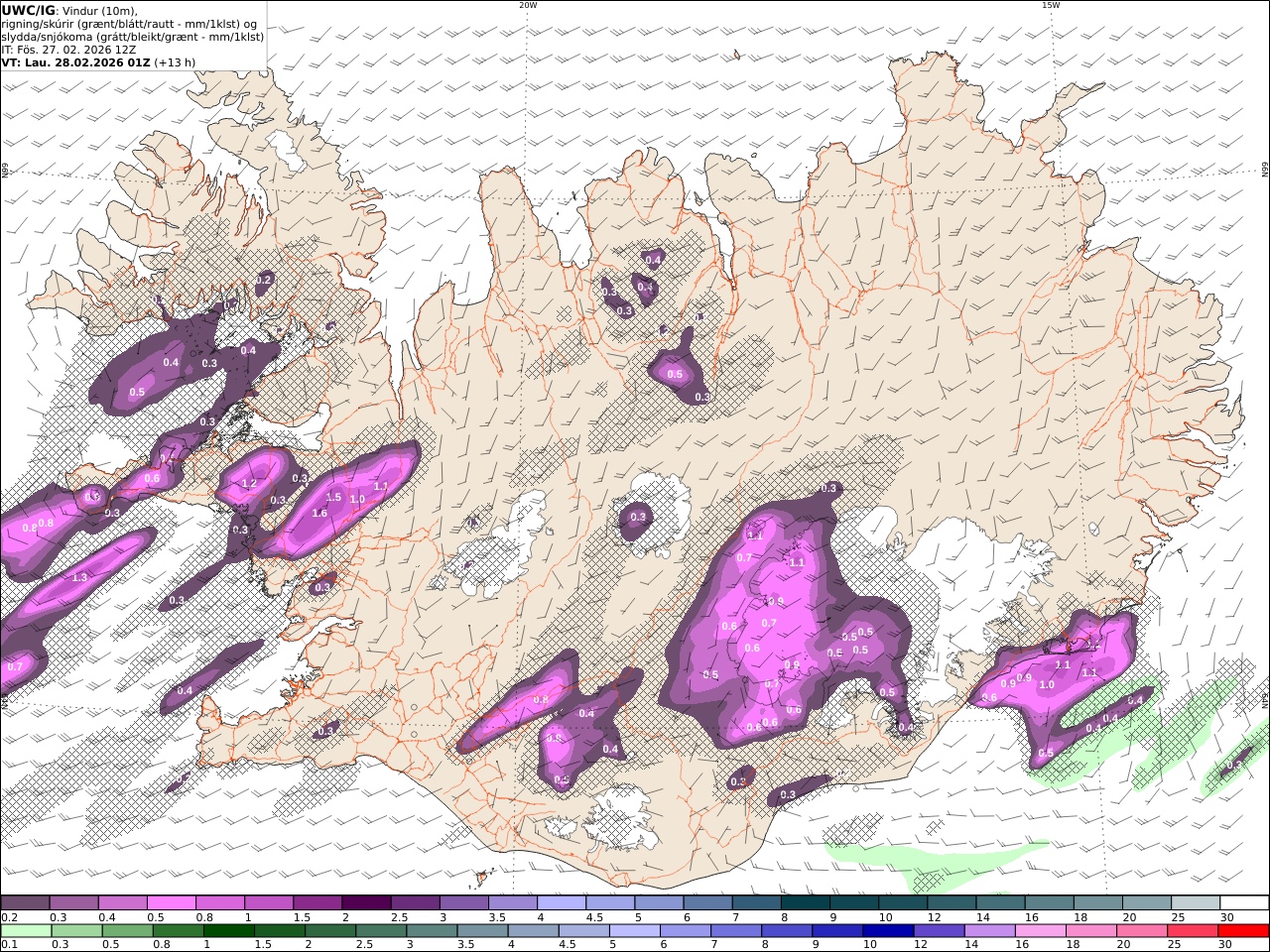1270x952 pixels.
Task: Click the '10' label in snow legend
Action: pos(885,917)
